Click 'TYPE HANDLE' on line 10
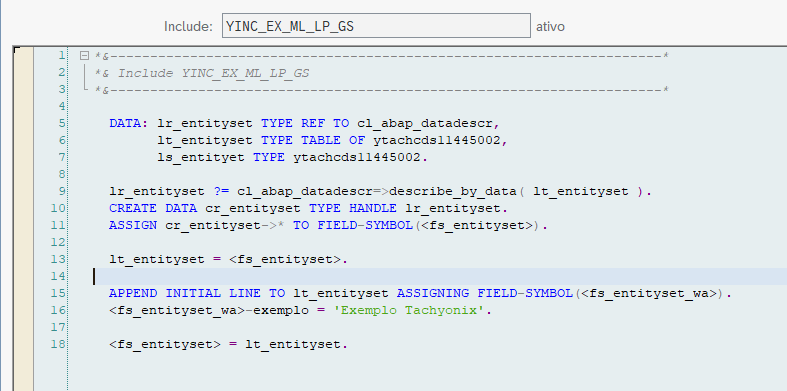787x391 pixels. tap(352, 208)
